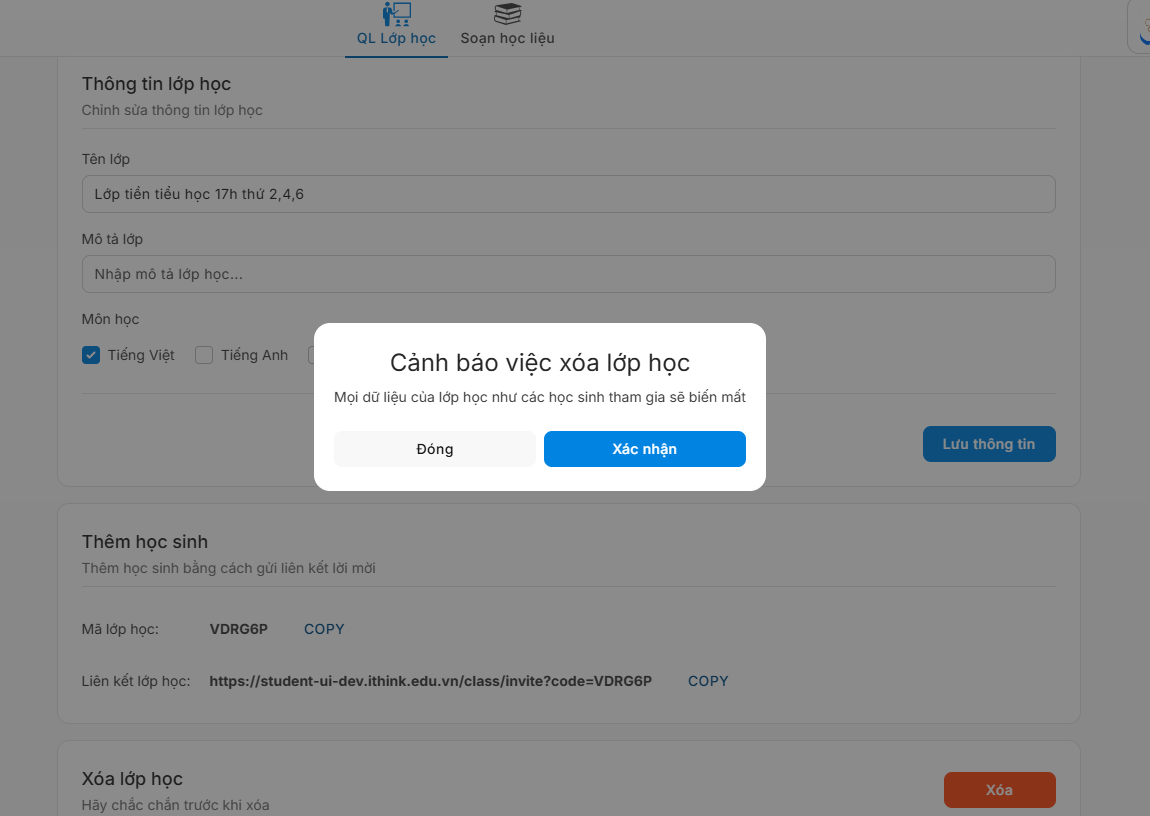Image resolution: width=1150 pixels, height=816 pixels.
Task: Switch to the Soạn học liệu tab
Action: click(x=506, y=38)
